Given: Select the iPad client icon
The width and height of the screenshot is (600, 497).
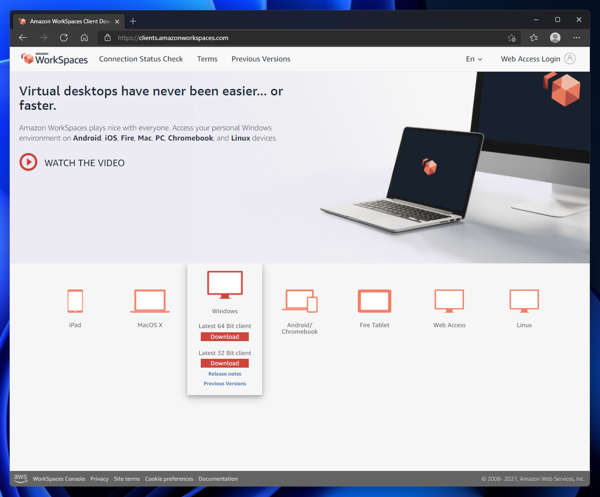Looking at the screenshot, I should click(75, 301).
